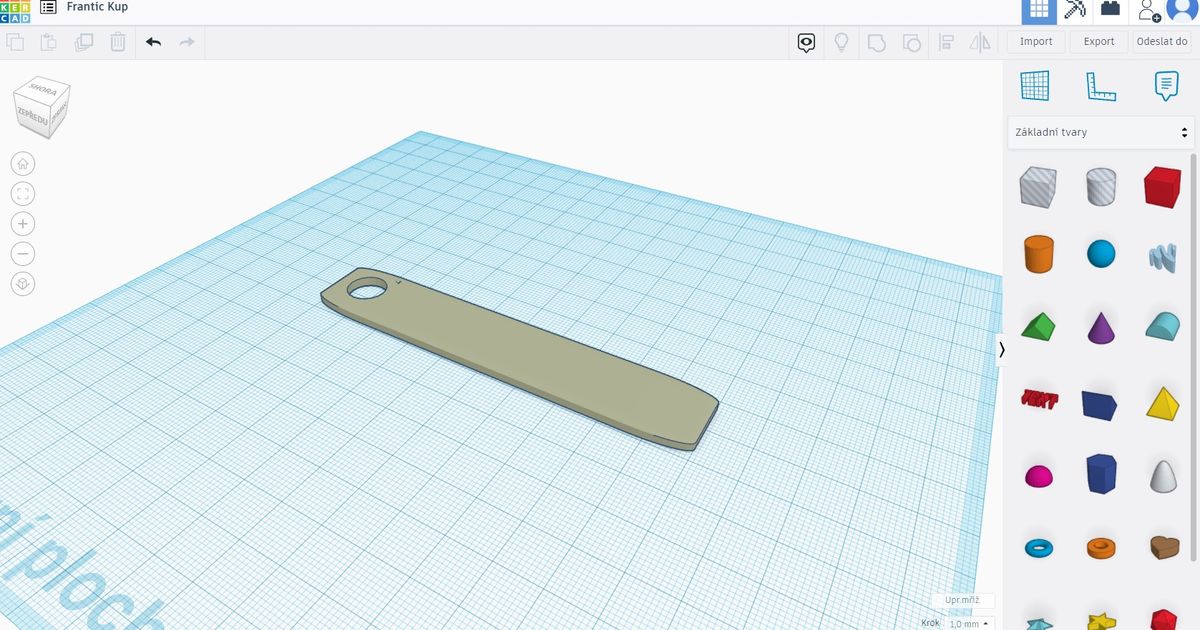1200x630 pixels.
Task: Open the Notes tool
Action: (1165, 85)
